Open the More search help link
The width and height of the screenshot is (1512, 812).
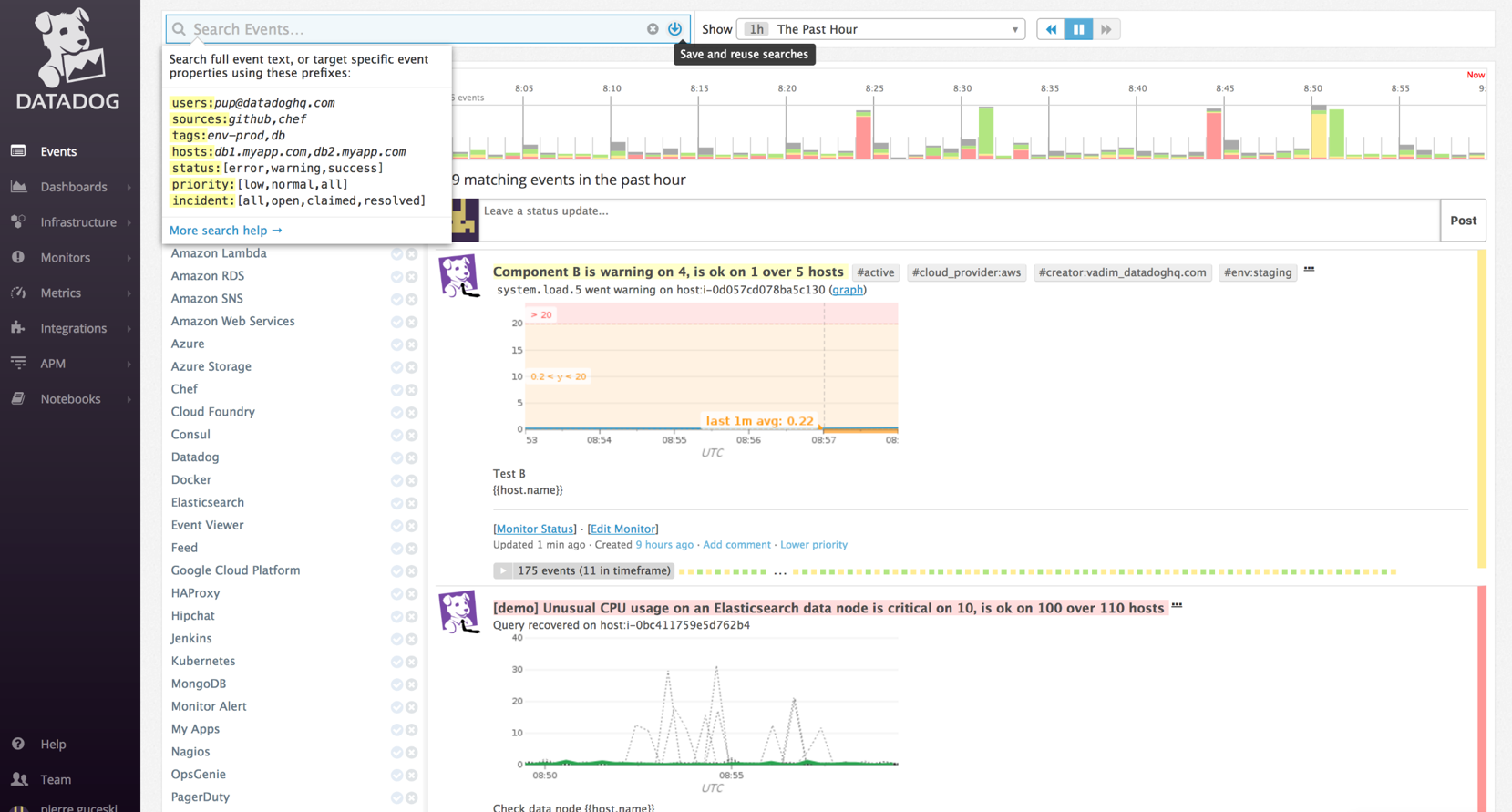[225, 231]
